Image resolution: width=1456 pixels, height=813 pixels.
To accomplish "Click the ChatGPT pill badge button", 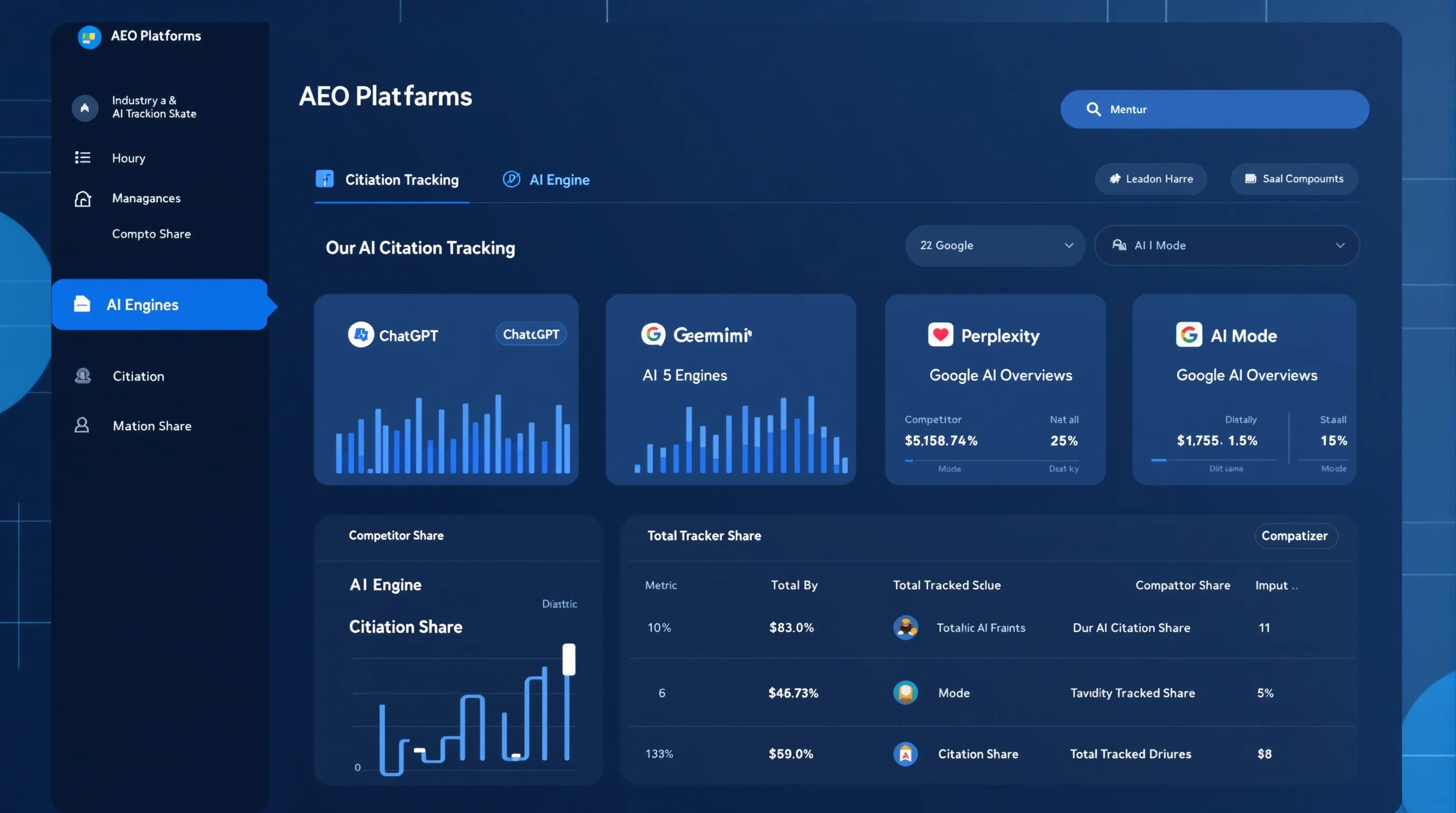I will [x=531, y=334].
